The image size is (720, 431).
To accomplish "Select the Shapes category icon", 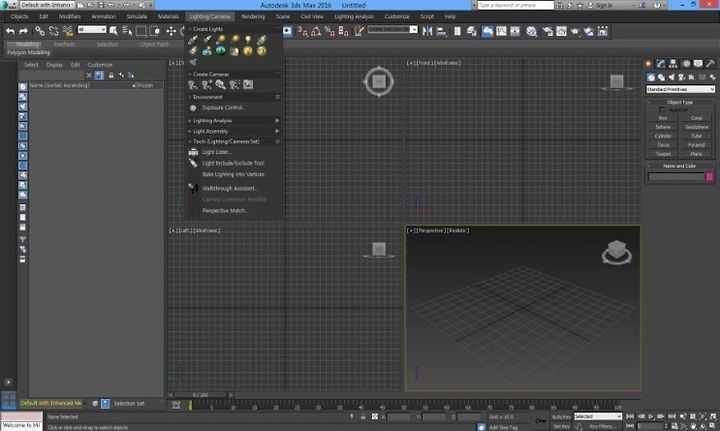I will coord(661,77).
